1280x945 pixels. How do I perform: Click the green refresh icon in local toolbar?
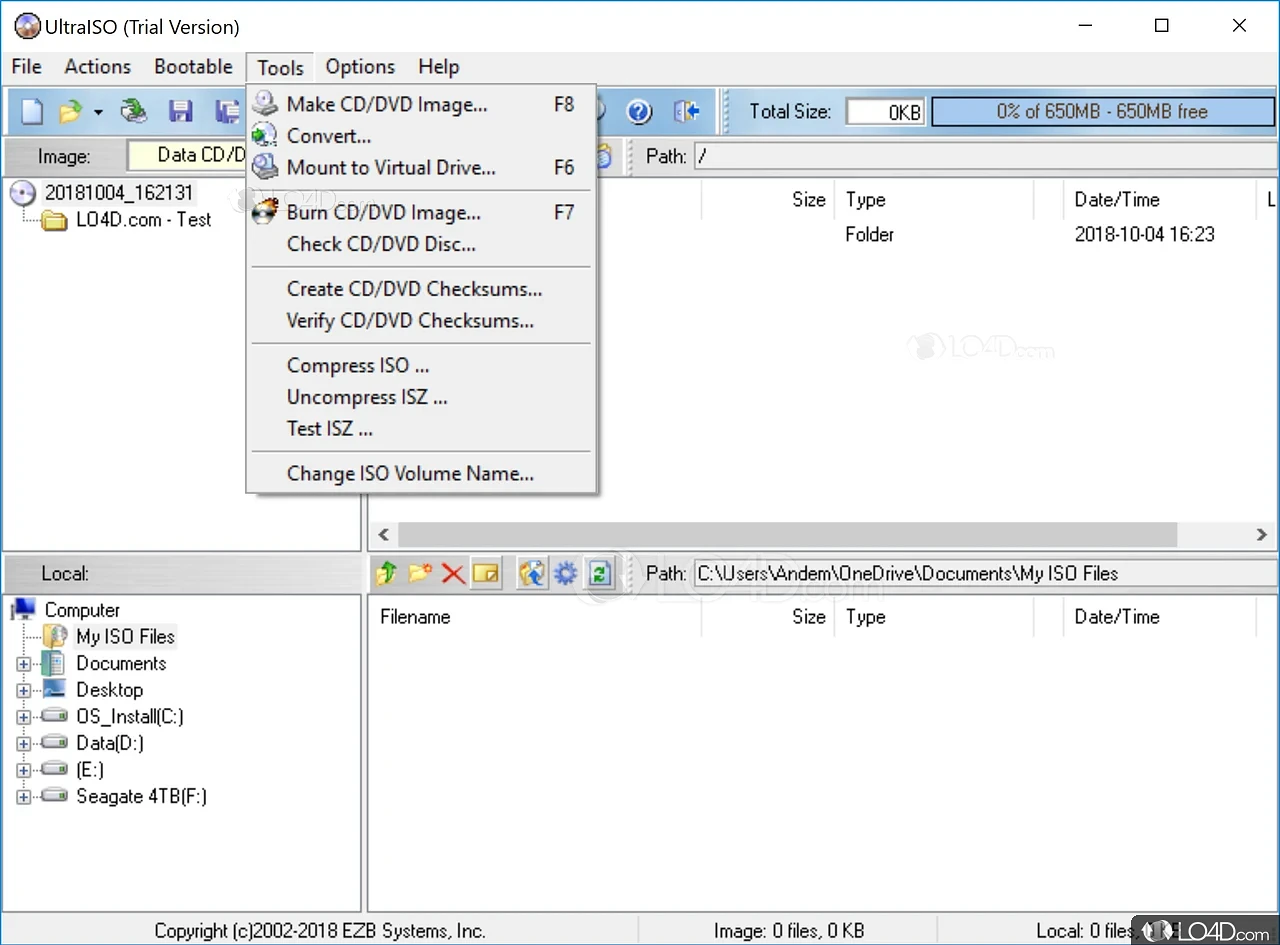pyautogui.click(x=599, y=573)
